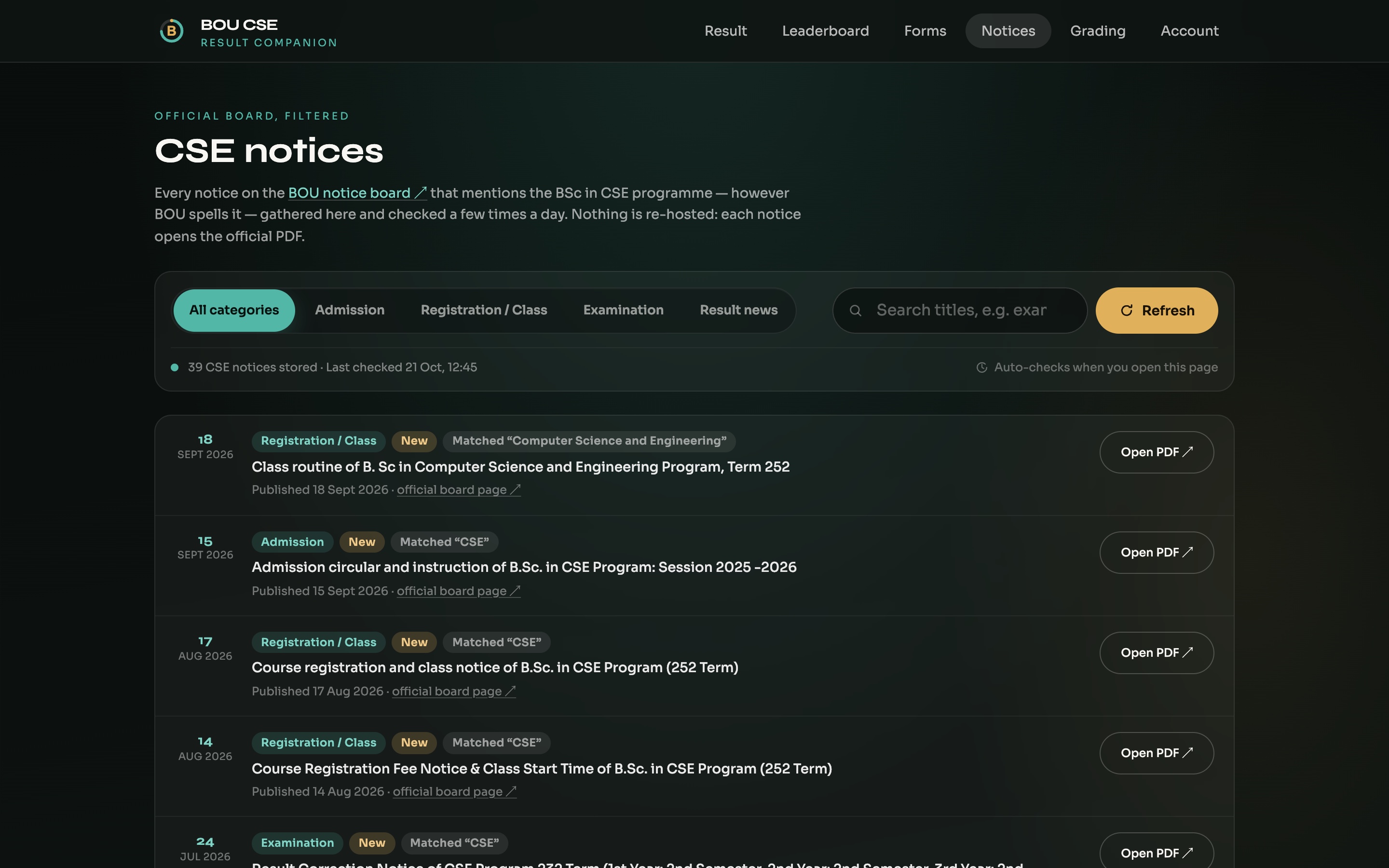Select the All categories filter
Screen dimensions: 1389x868
[234, 311]
